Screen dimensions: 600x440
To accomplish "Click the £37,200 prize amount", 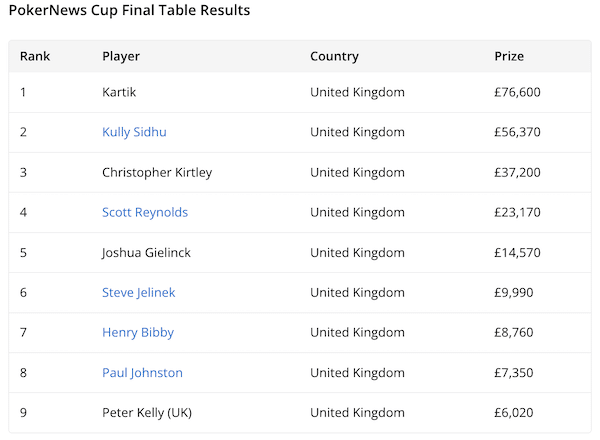I will pos(518,172).
